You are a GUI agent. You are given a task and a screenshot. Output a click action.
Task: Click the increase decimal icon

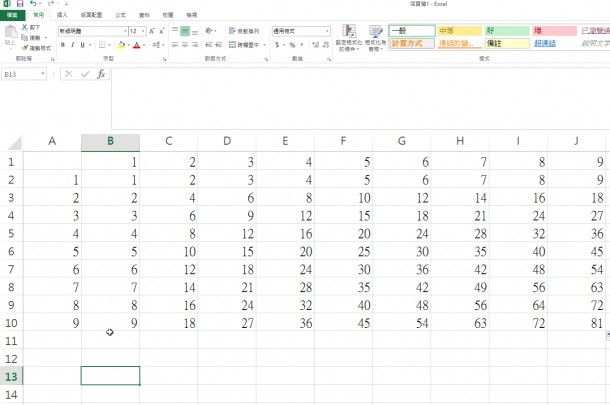316,45
